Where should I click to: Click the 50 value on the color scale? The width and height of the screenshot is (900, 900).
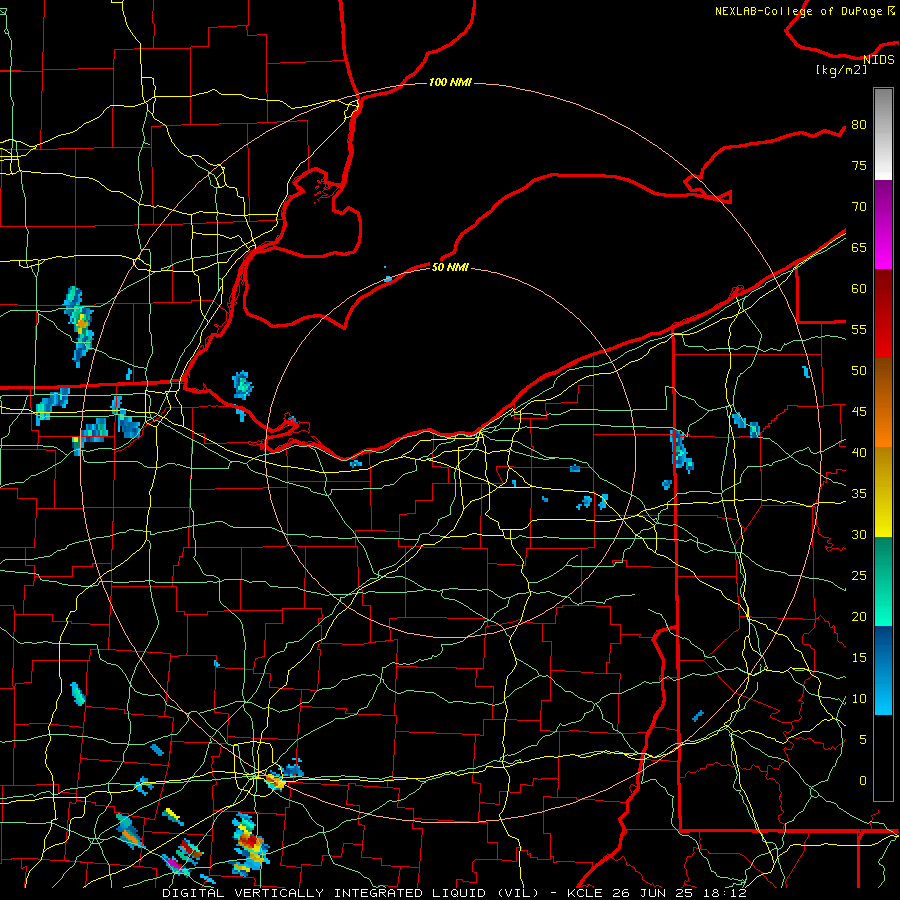click(859, 371)
